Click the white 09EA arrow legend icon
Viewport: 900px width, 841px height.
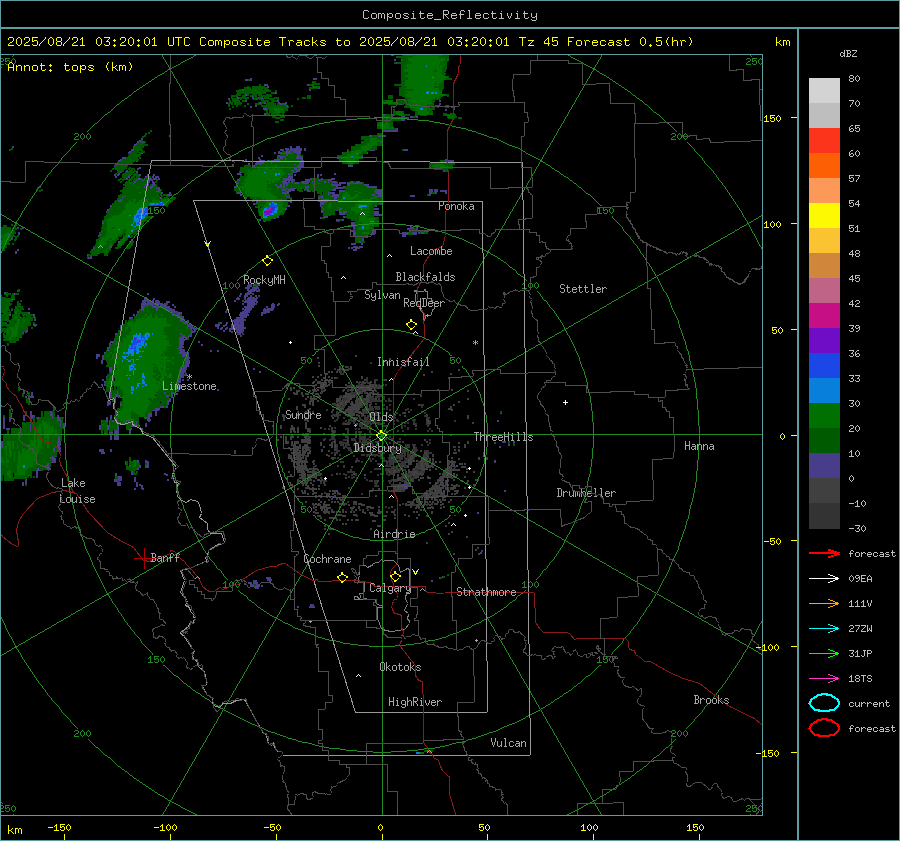point(824,578)
